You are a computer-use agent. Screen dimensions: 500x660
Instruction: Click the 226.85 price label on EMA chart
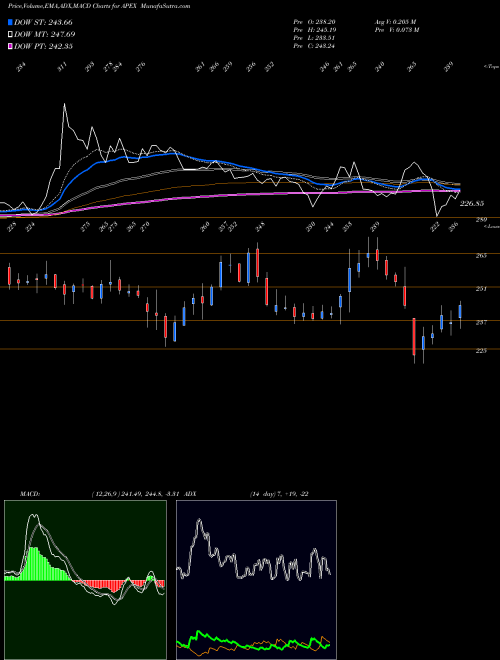[x=472, y=203]
